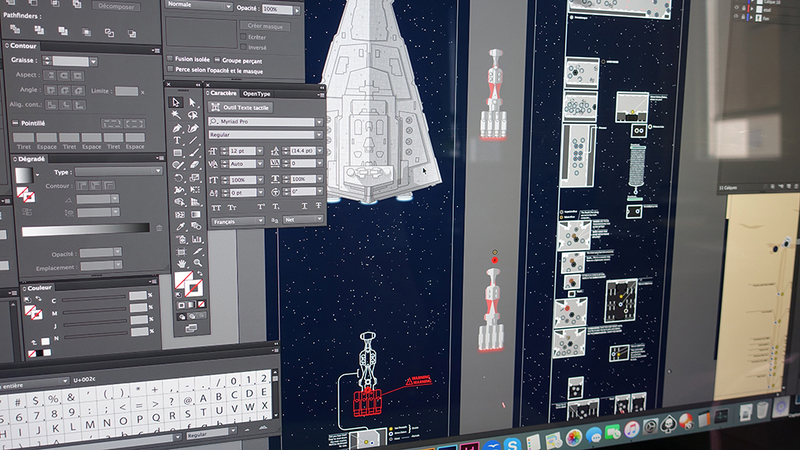Click the gradient slider bar in Dégradé

click(x=86, y=231)
